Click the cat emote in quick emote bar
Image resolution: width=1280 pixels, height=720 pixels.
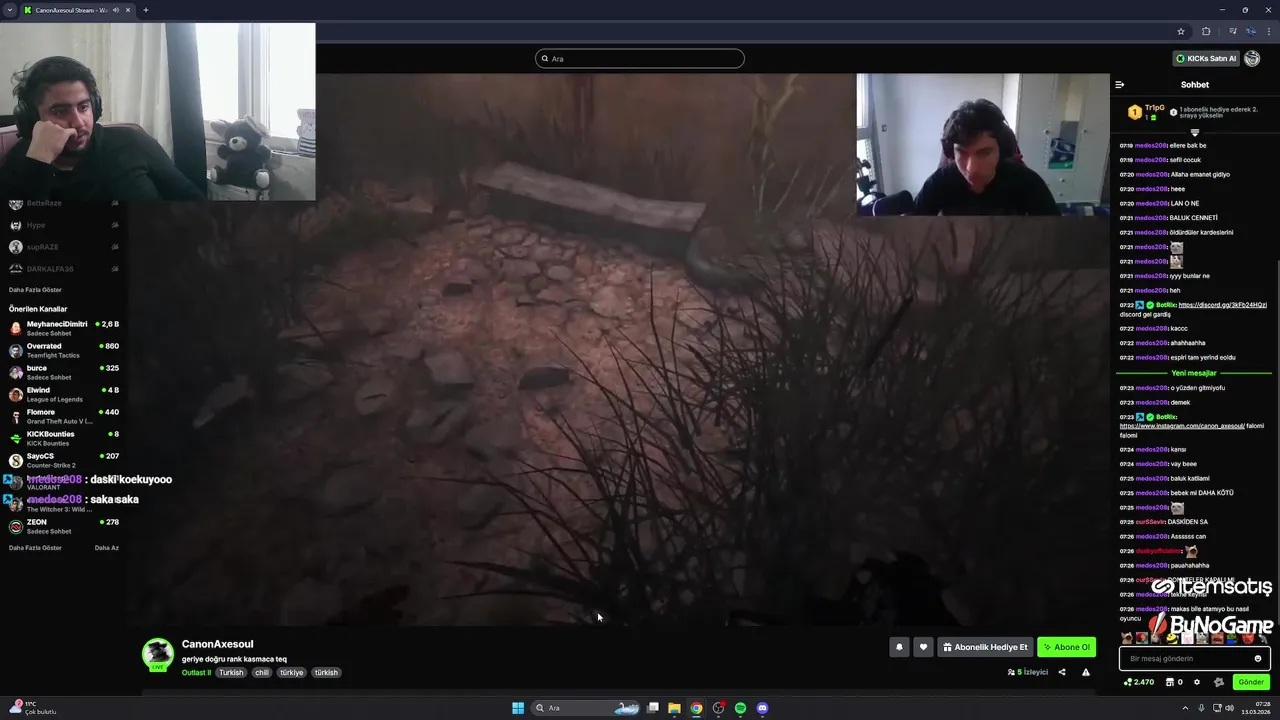click(x=1127, y=638)
